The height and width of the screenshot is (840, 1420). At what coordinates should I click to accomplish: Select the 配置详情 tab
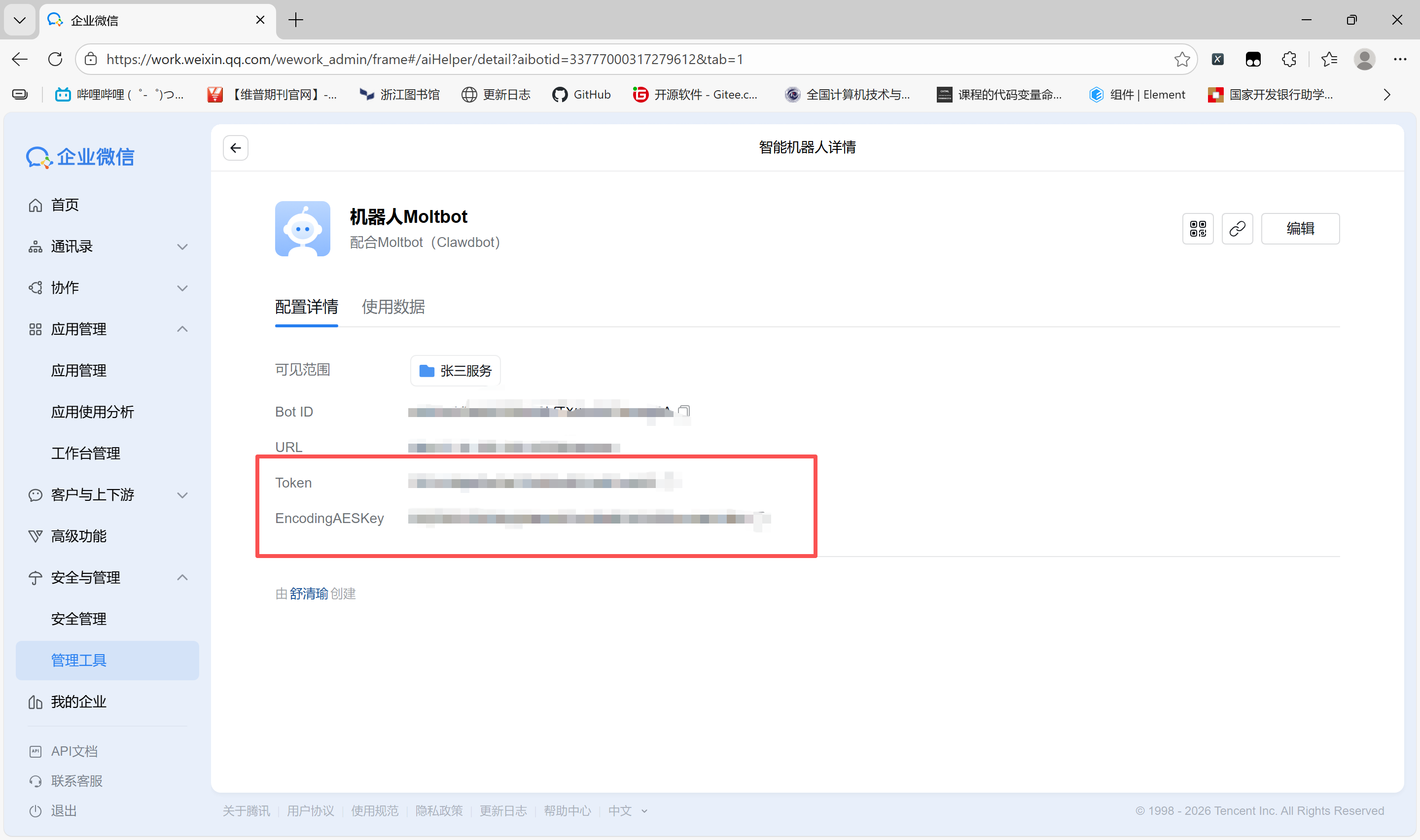(306, 307)
